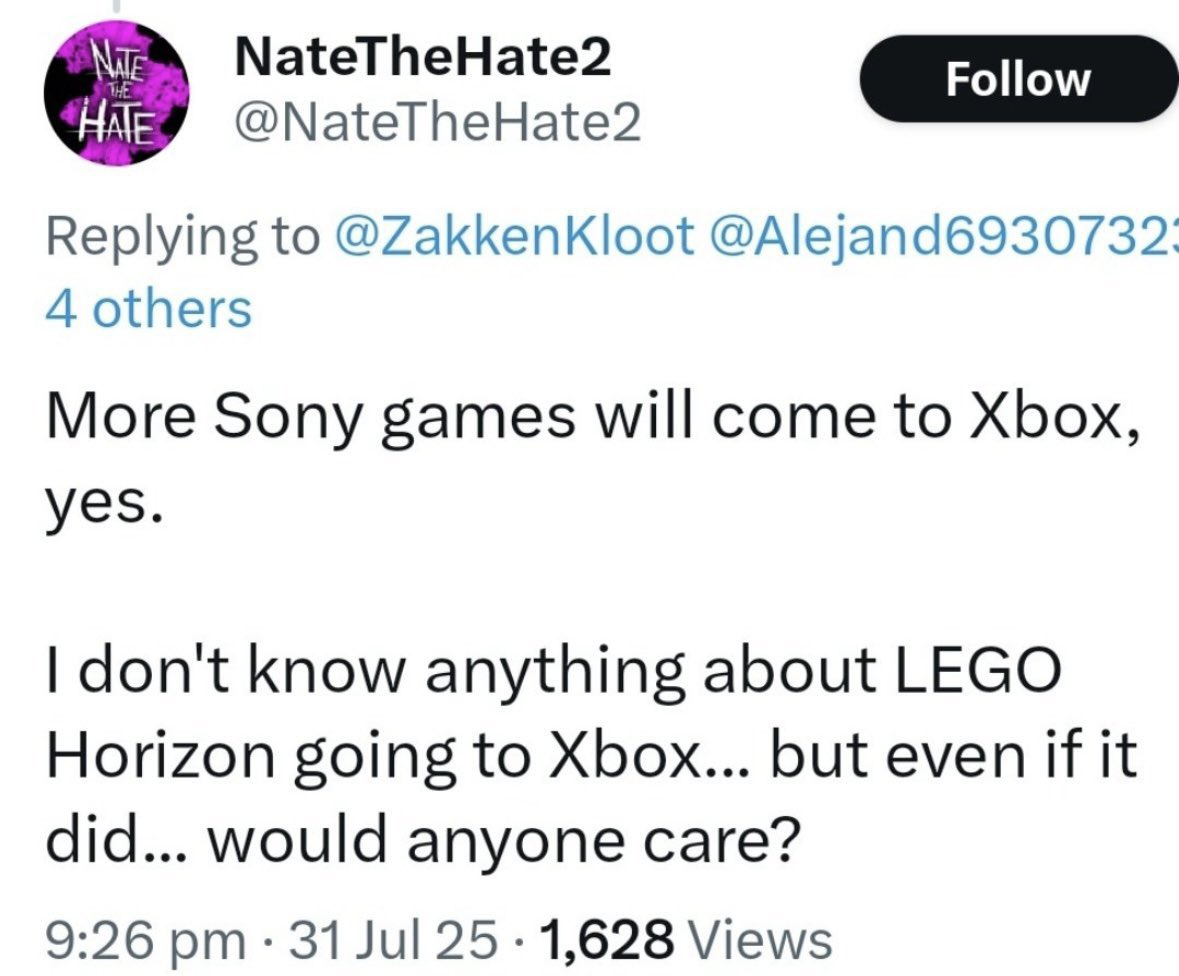Open the 1,628 view count number
The height and width of the screenshot is (976, 1179).
click(603, 940)
